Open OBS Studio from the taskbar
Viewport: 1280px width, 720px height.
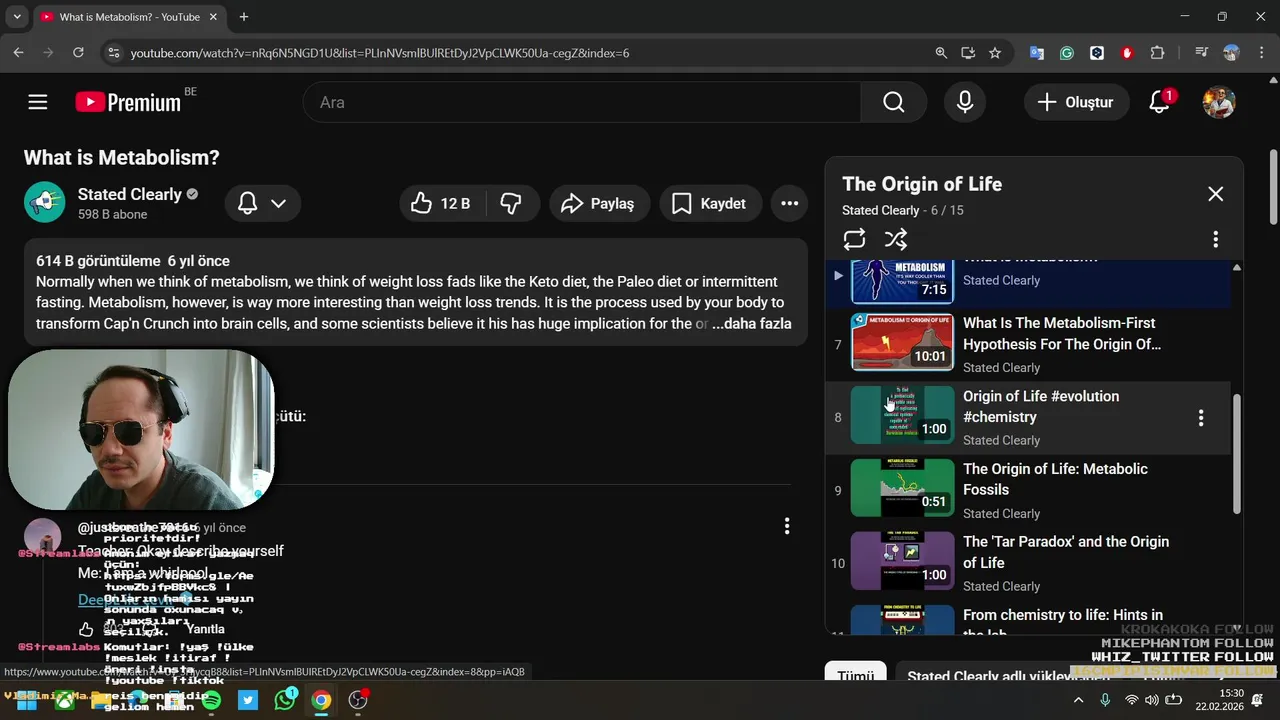coord(358,701)
